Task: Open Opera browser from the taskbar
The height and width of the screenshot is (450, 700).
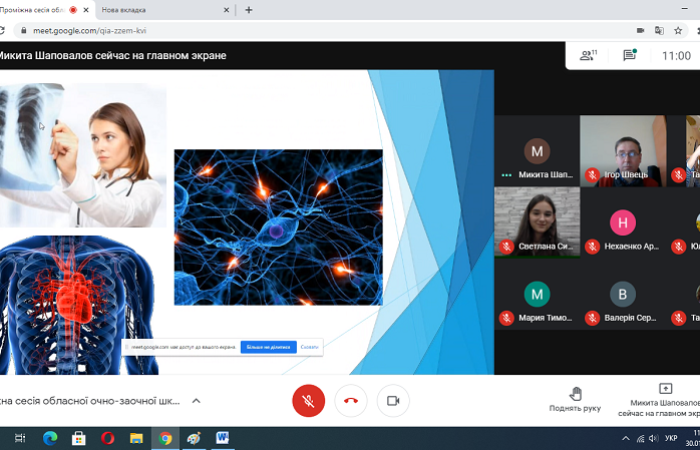Action: tap(107, 438)
